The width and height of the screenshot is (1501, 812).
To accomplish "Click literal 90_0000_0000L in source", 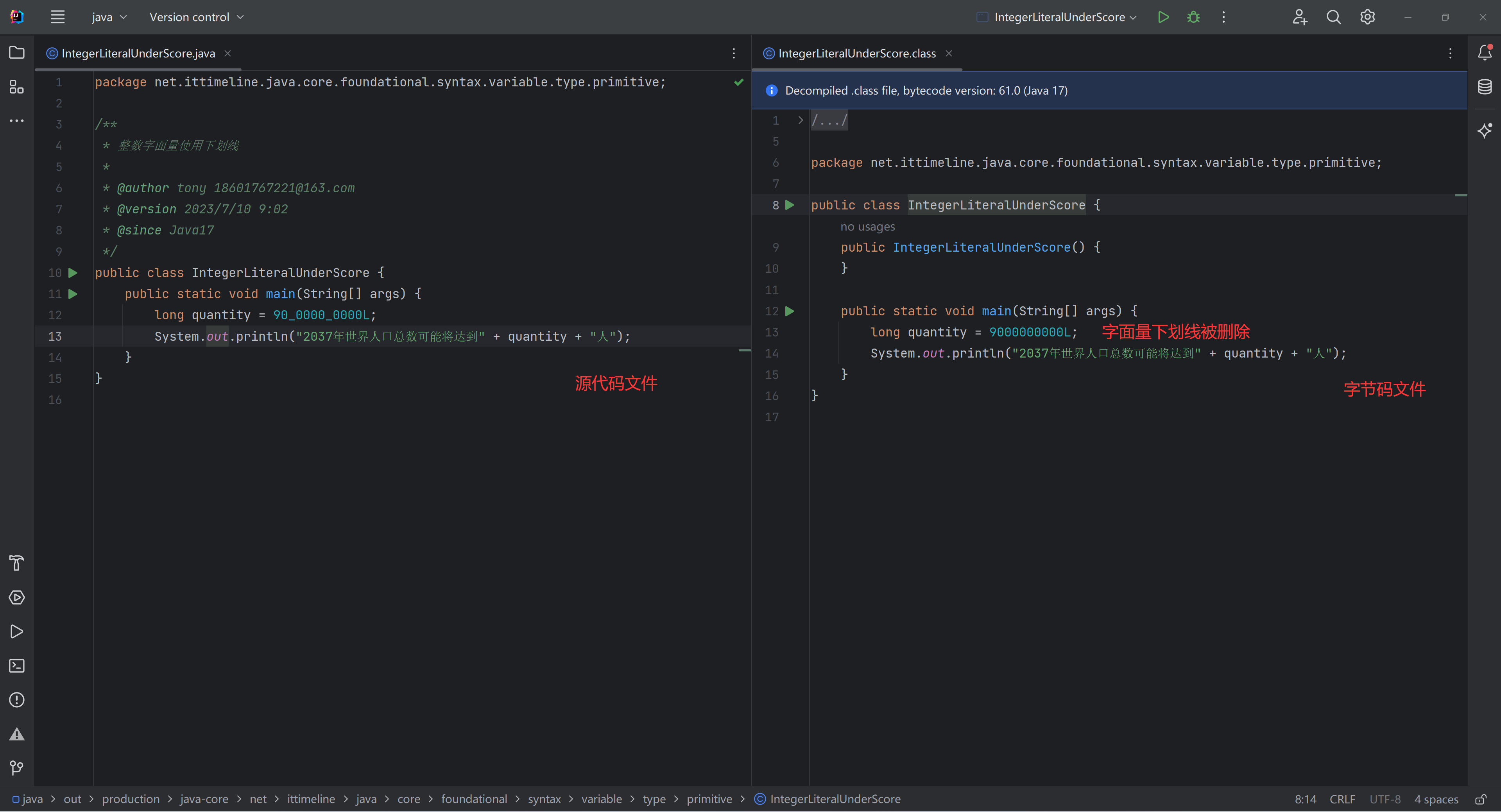I will (321, 315).
